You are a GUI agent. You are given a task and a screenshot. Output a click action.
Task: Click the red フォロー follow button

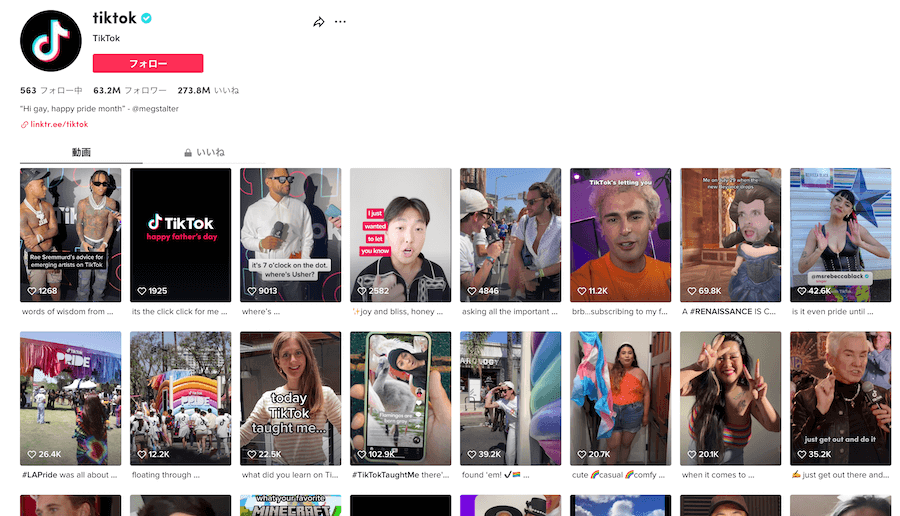coord(148,63)
